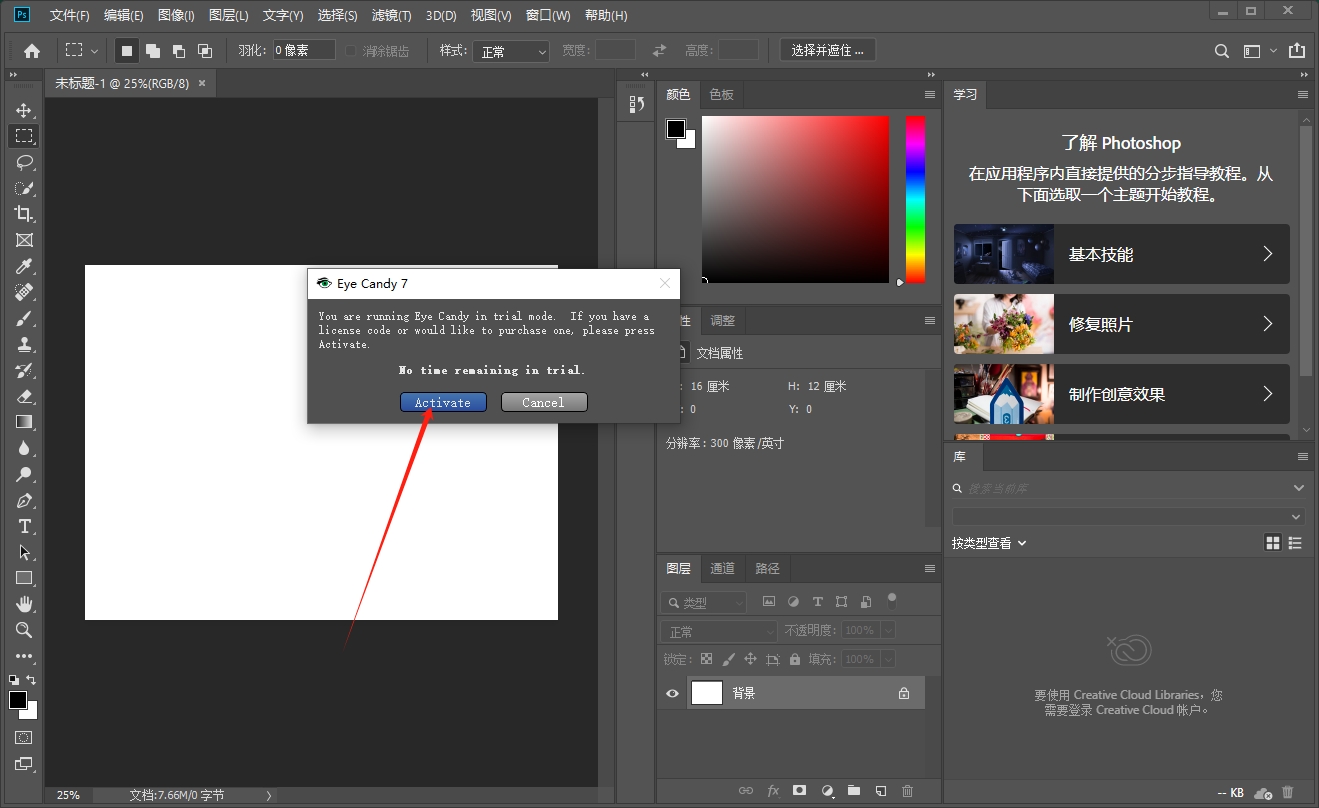Viewport: 1319px width, 808px height.
Task: Toggle lock transparent pixels in Layers panel
Action: coord(706,659)
